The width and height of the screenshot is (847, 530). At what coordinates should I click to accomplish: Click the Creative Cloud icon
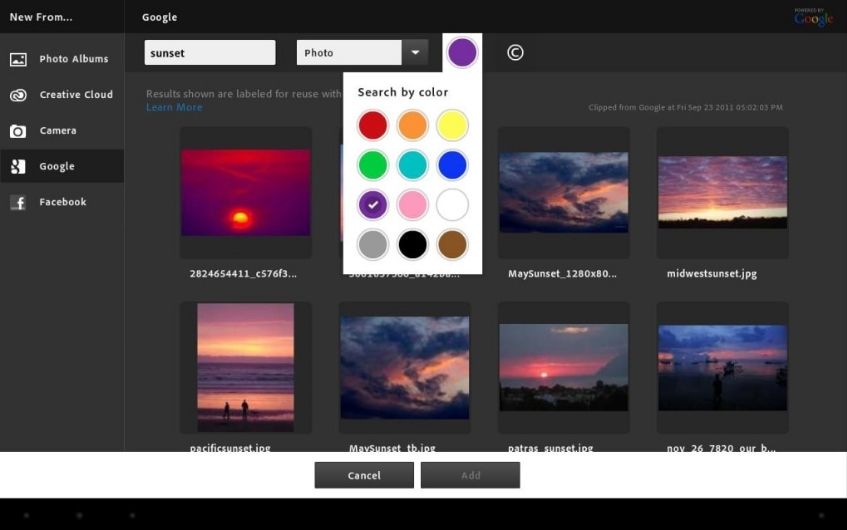(x=18, y=95)
